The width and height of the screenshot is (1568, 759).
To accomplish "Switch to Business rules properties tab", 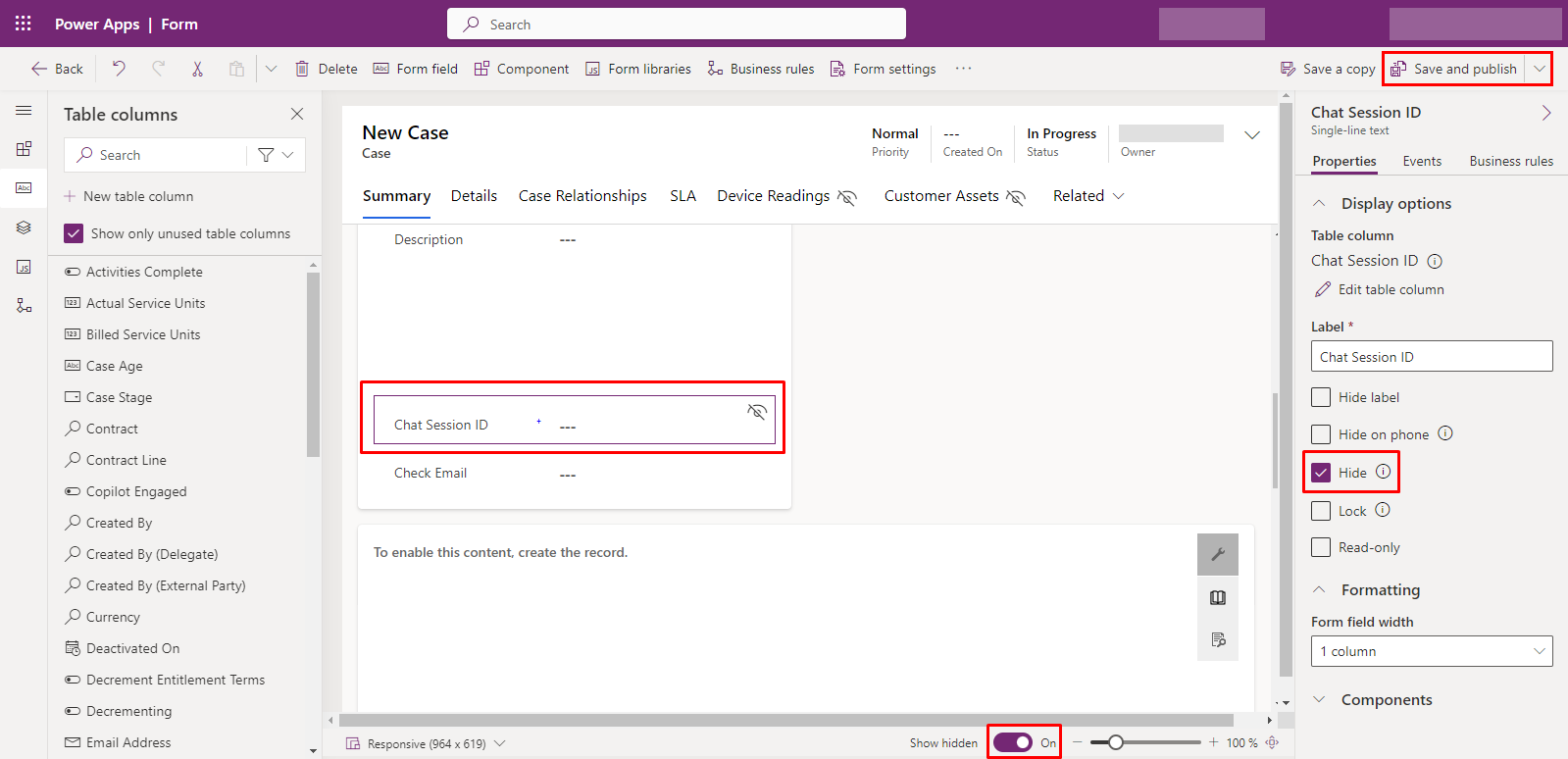I will [x=1511, y=161].
